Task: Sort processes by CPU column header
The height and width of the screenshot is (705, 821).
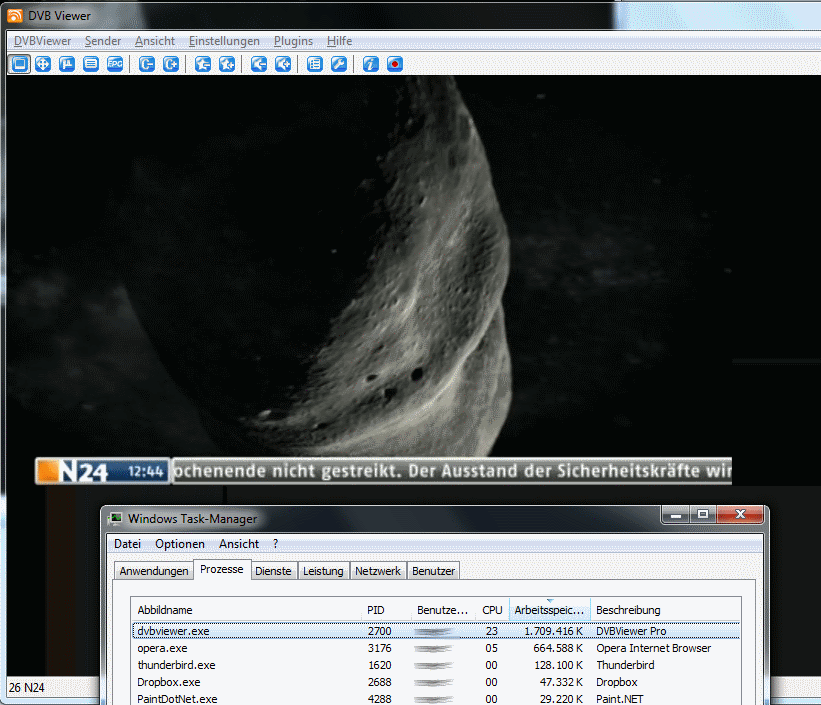Action: pyautogui.click(x=492, y=610)
